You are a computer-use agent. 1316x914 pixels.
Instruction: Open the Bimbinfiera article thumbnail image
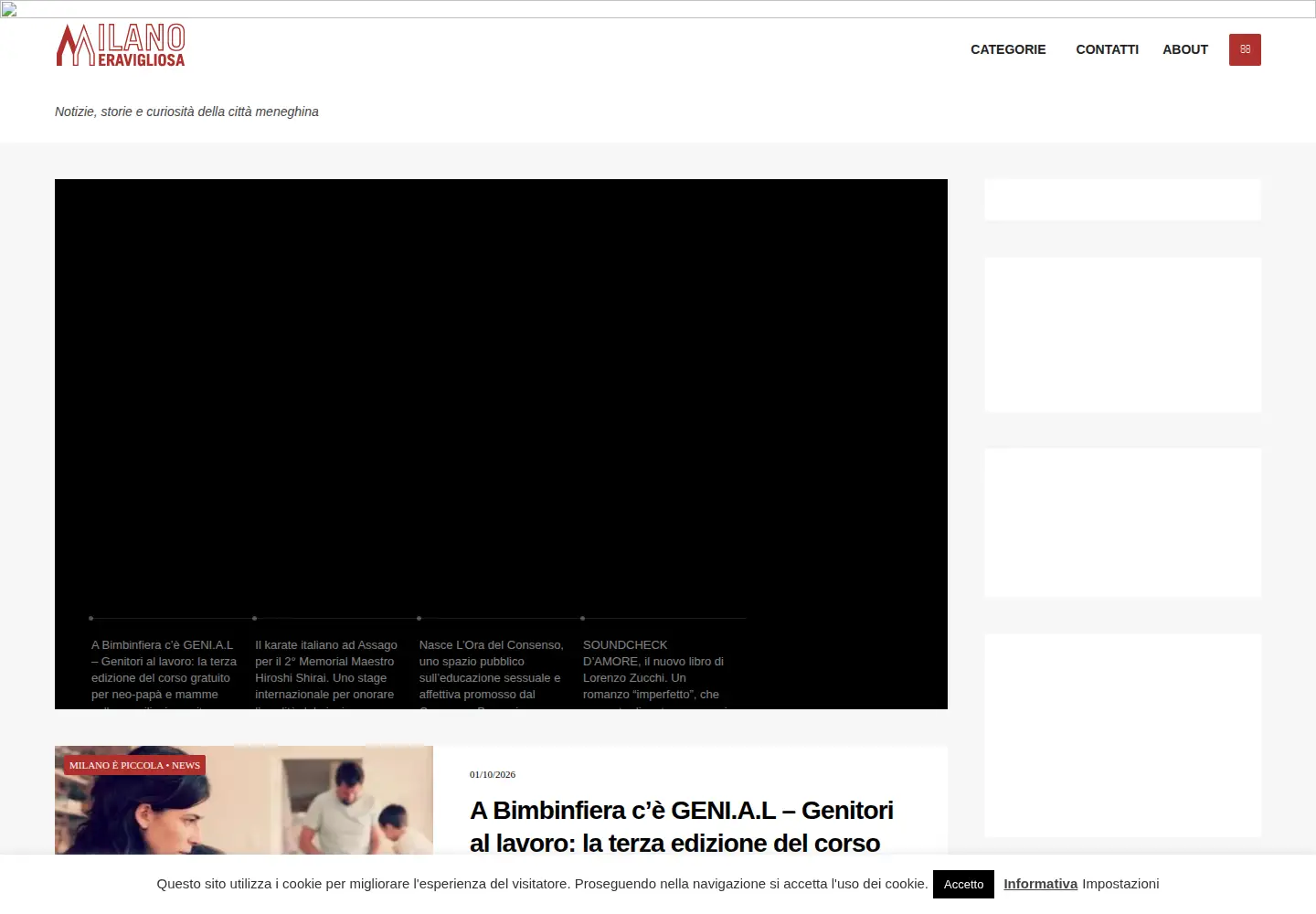244,801
